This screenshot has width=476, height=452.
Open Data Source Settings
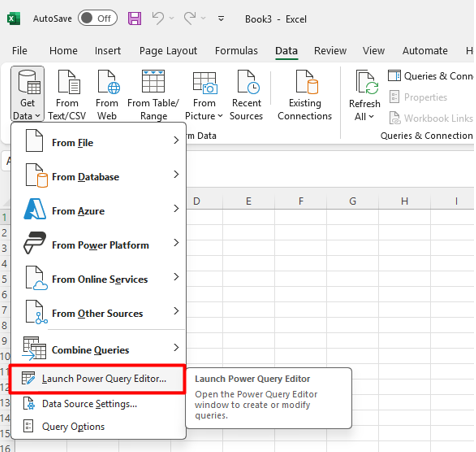(x=99, y=404)
